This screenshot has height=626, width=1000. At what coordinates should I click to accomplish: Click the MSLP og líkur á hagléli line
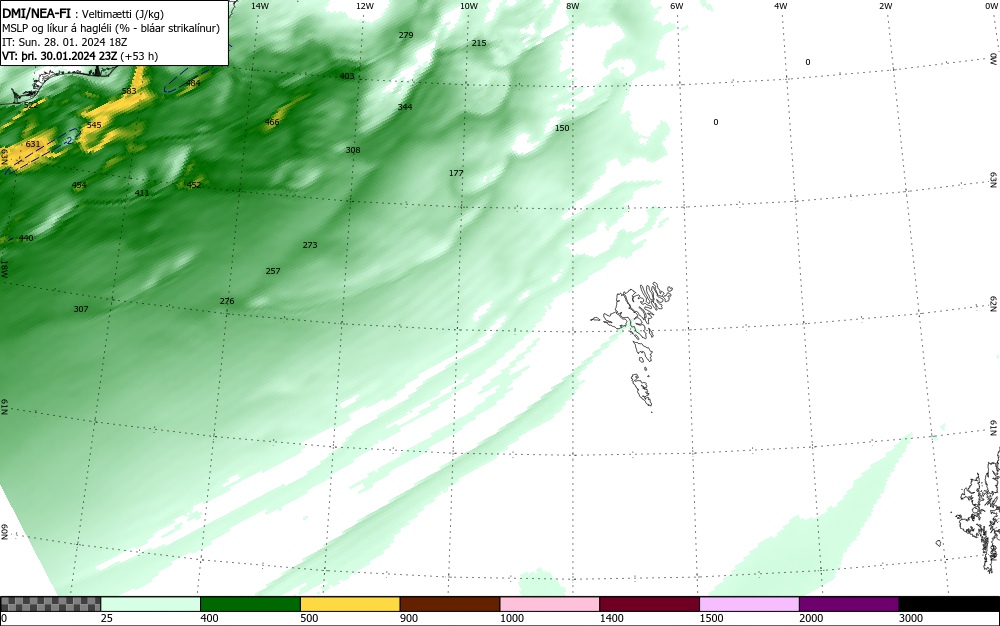[x=111, y=28]
